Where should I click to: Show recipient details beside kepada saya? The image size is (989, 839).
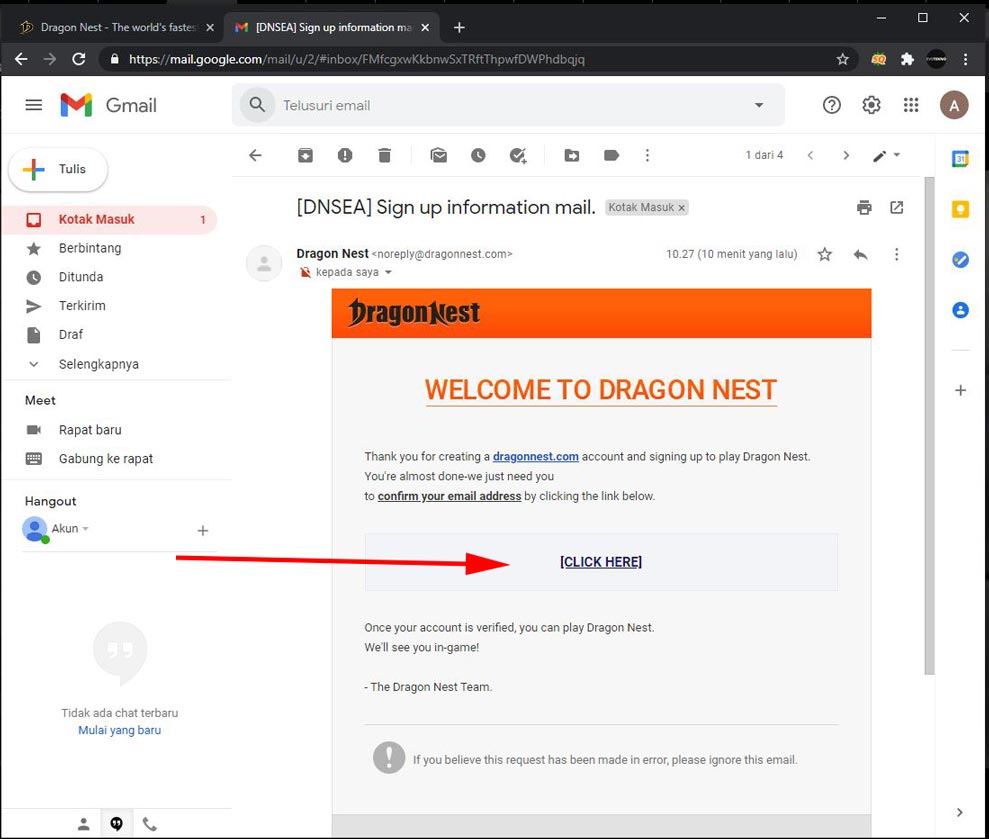coord(388,273)
